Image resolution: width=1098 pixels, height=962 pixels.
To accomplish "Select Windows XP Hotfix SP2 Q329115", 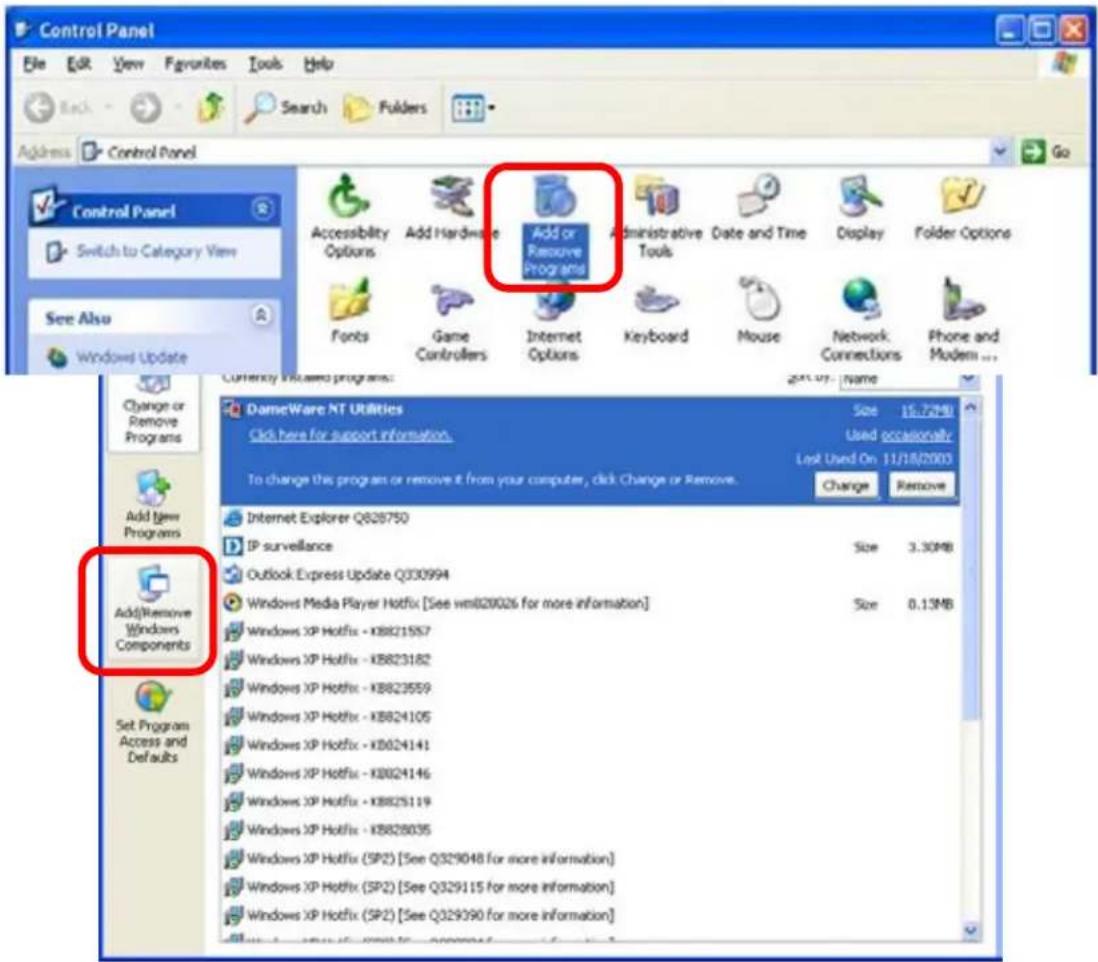I will tap(590, 887).
